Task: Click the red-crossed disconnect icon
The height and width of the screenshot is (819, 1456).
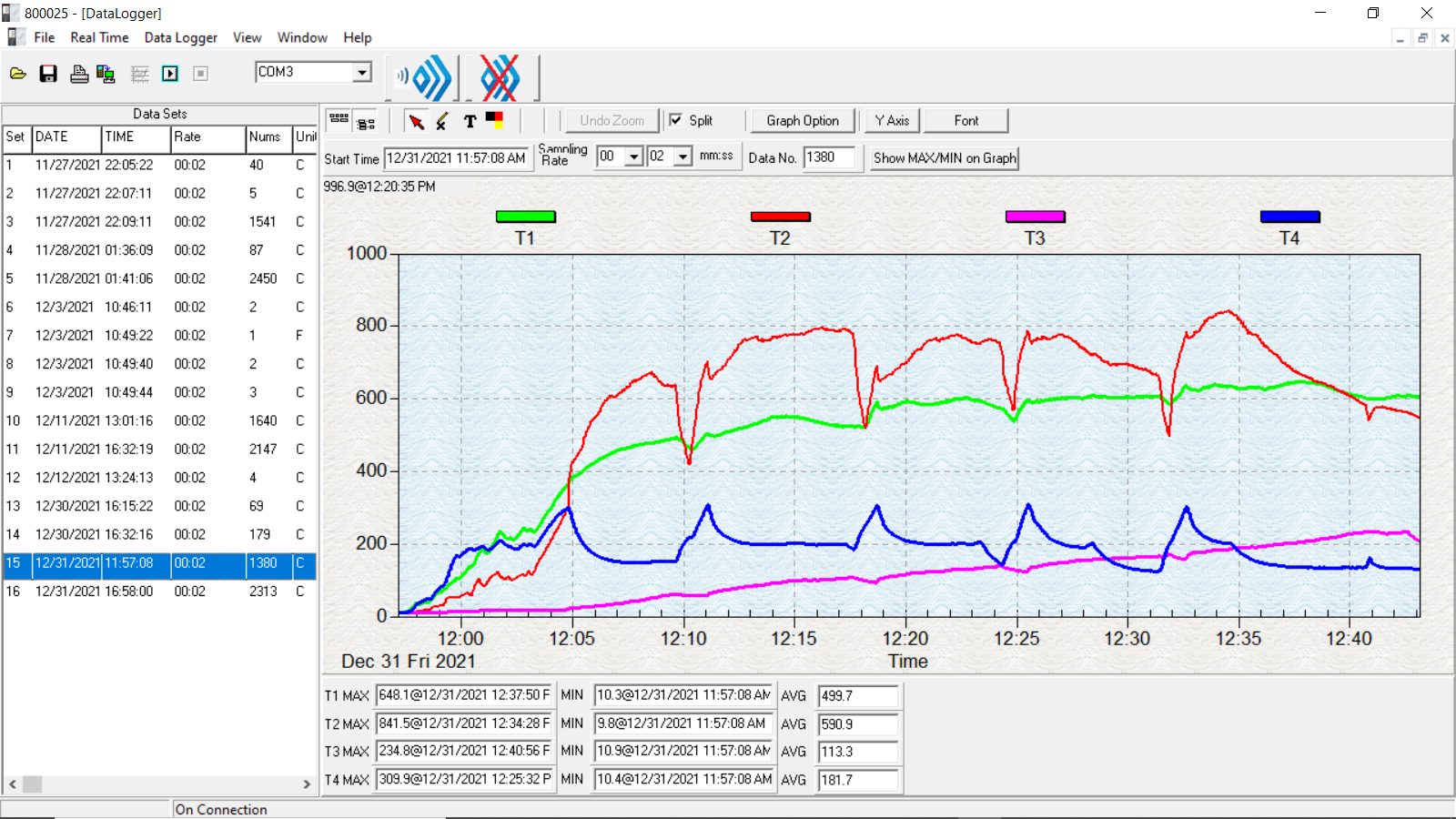Action: click(x=500, y=78)
